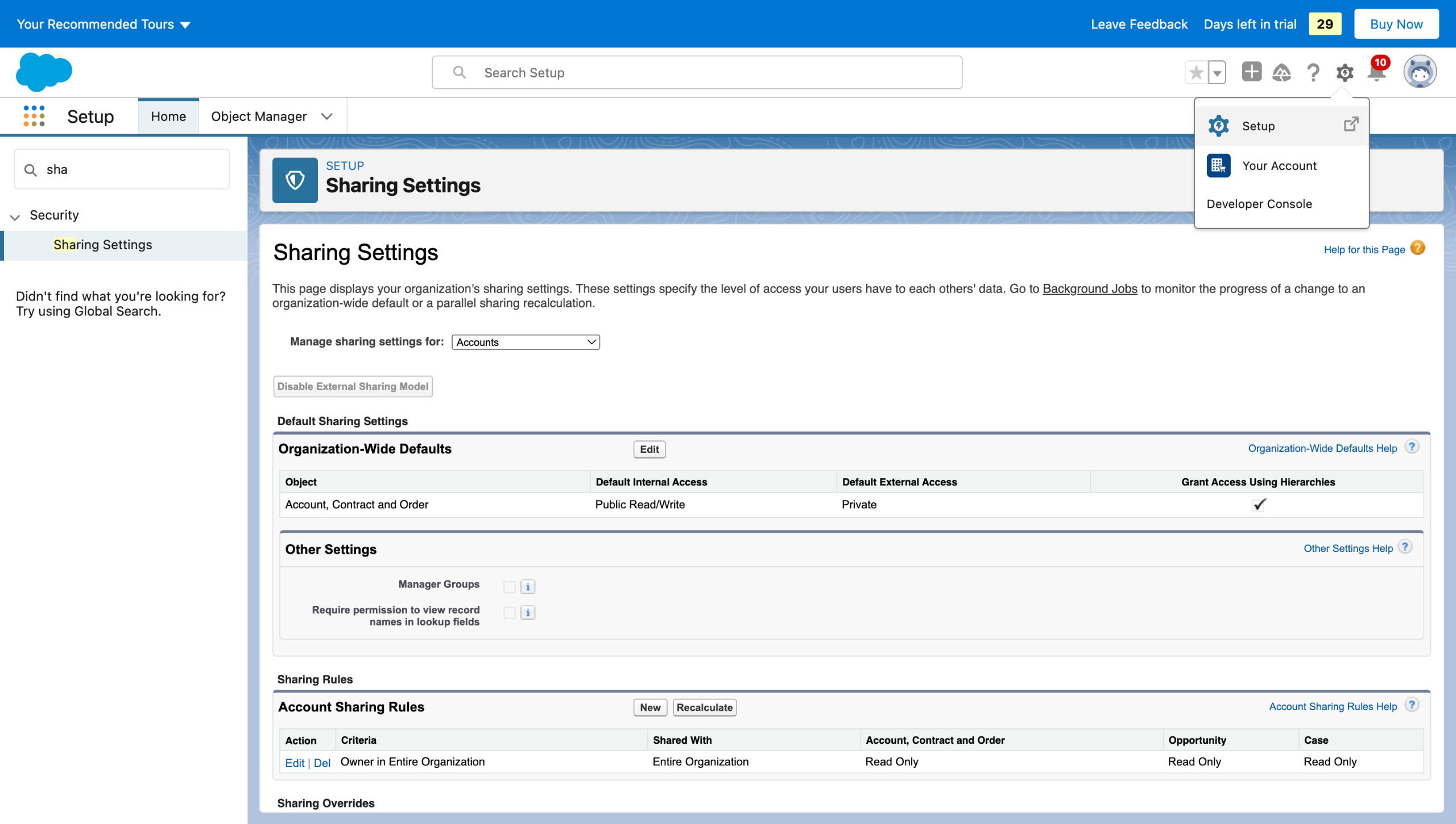Click the favorites star icon

pos(1196,72)
